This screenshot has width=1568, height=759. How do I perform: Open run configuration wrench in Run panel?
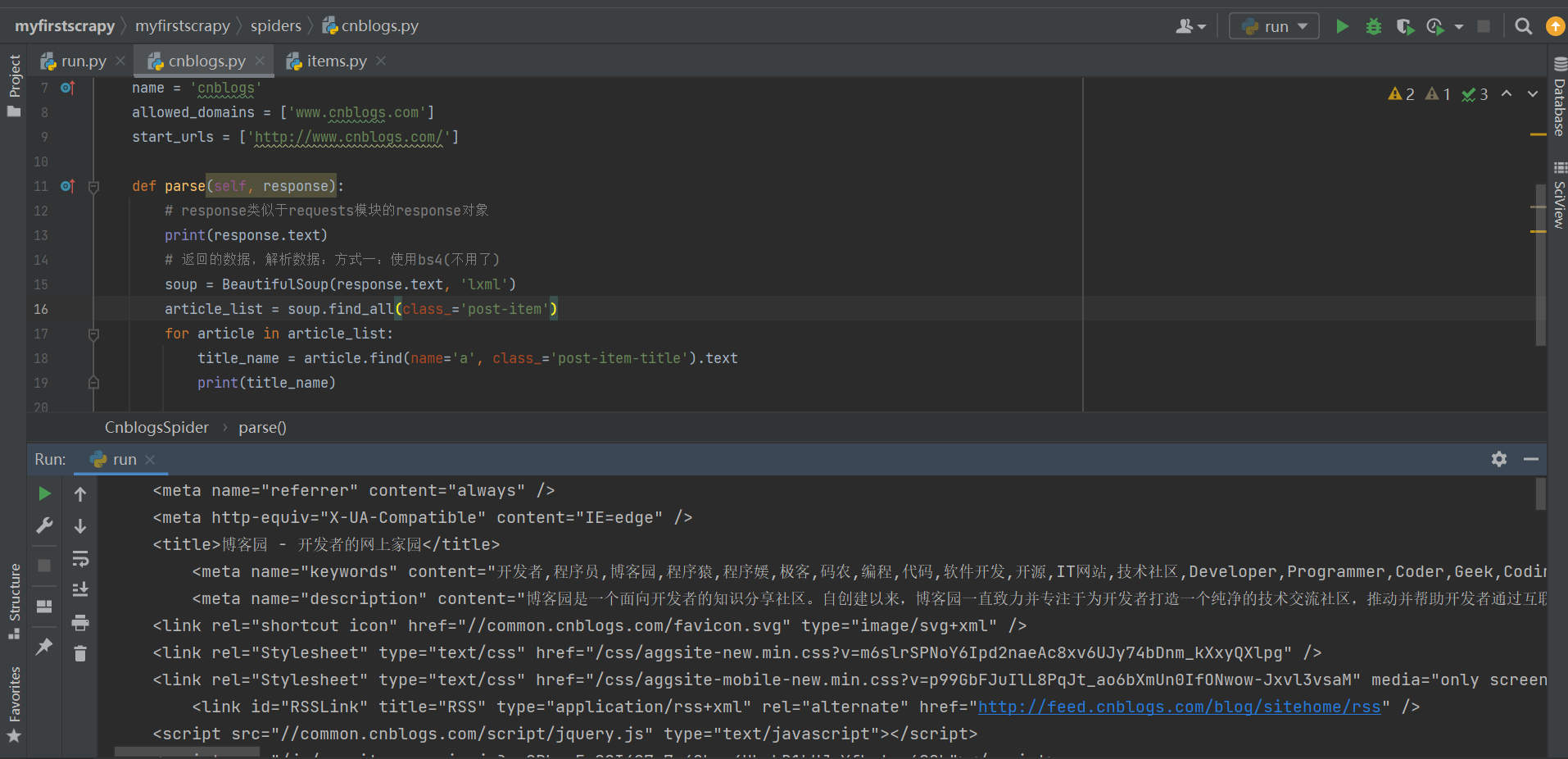point(45,525)
